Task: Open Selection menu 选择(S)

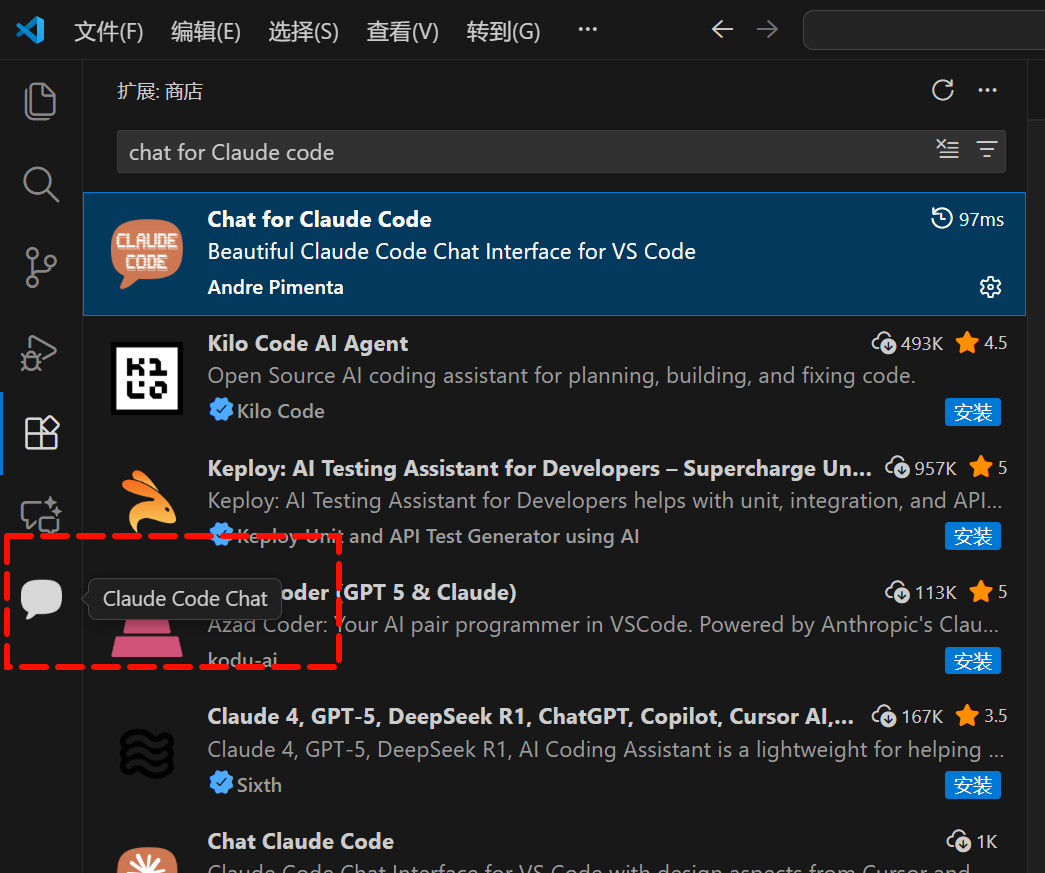Action: (304, 31)
